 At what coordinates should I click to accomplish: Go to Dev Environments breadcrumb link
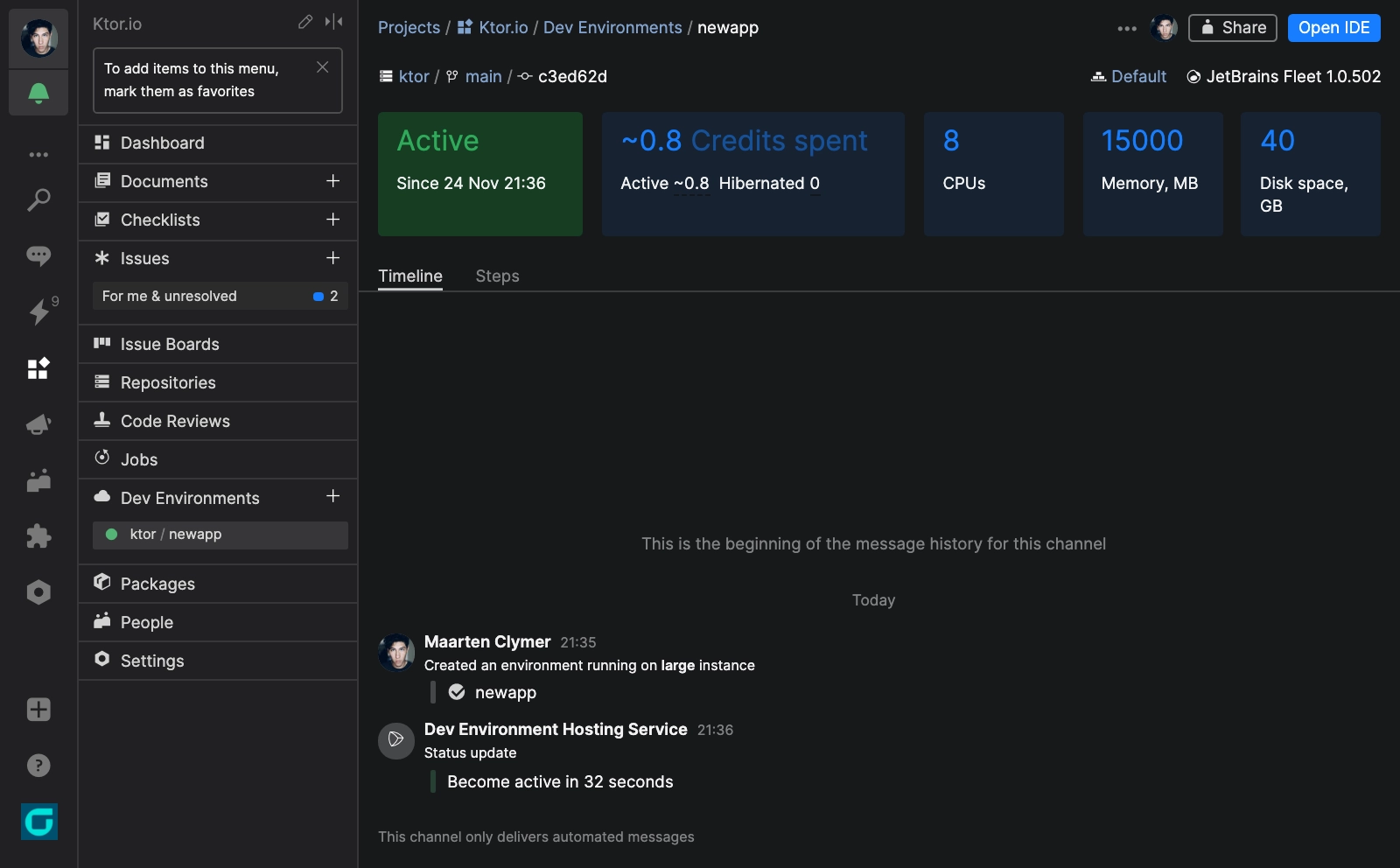612,28
